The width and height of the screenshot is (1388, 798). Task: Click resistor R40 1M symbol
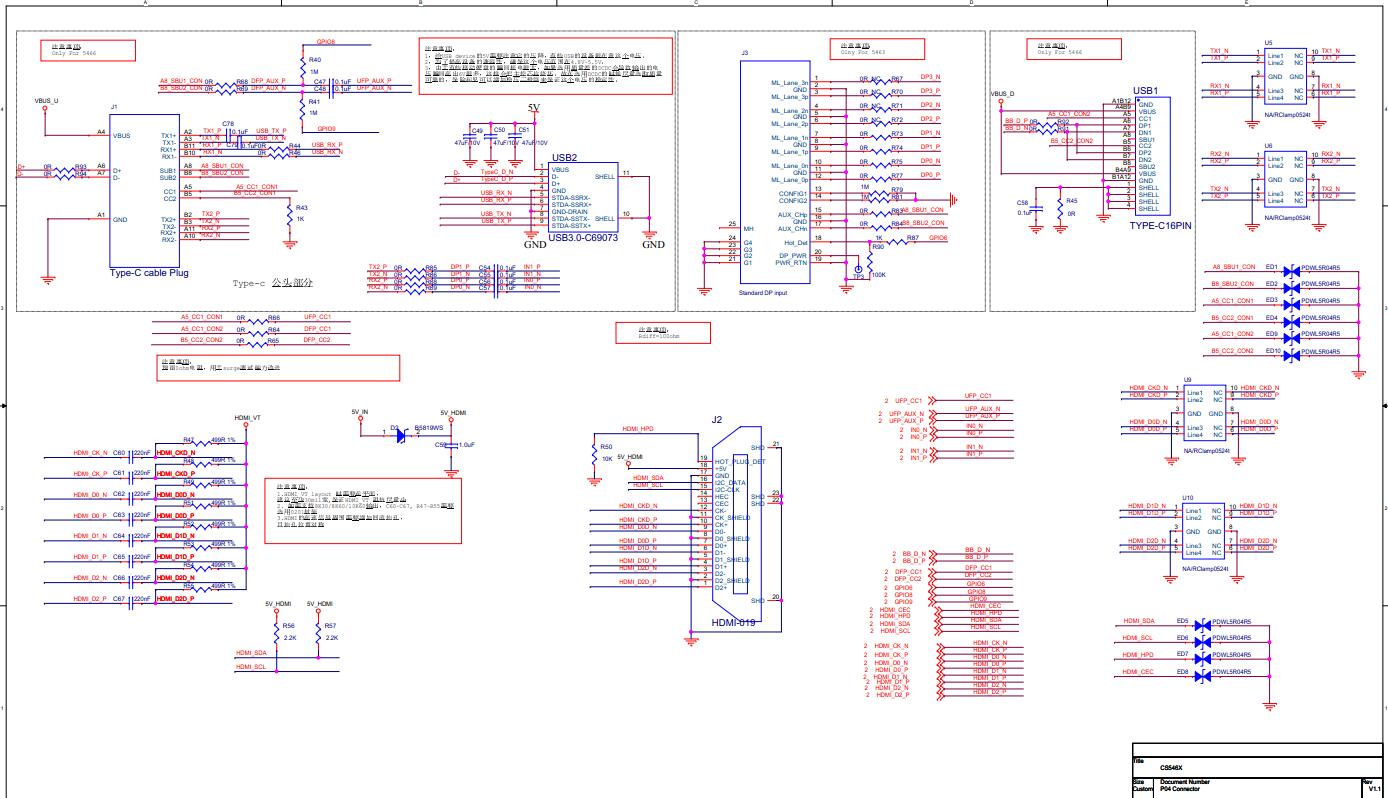pos(302,66)
